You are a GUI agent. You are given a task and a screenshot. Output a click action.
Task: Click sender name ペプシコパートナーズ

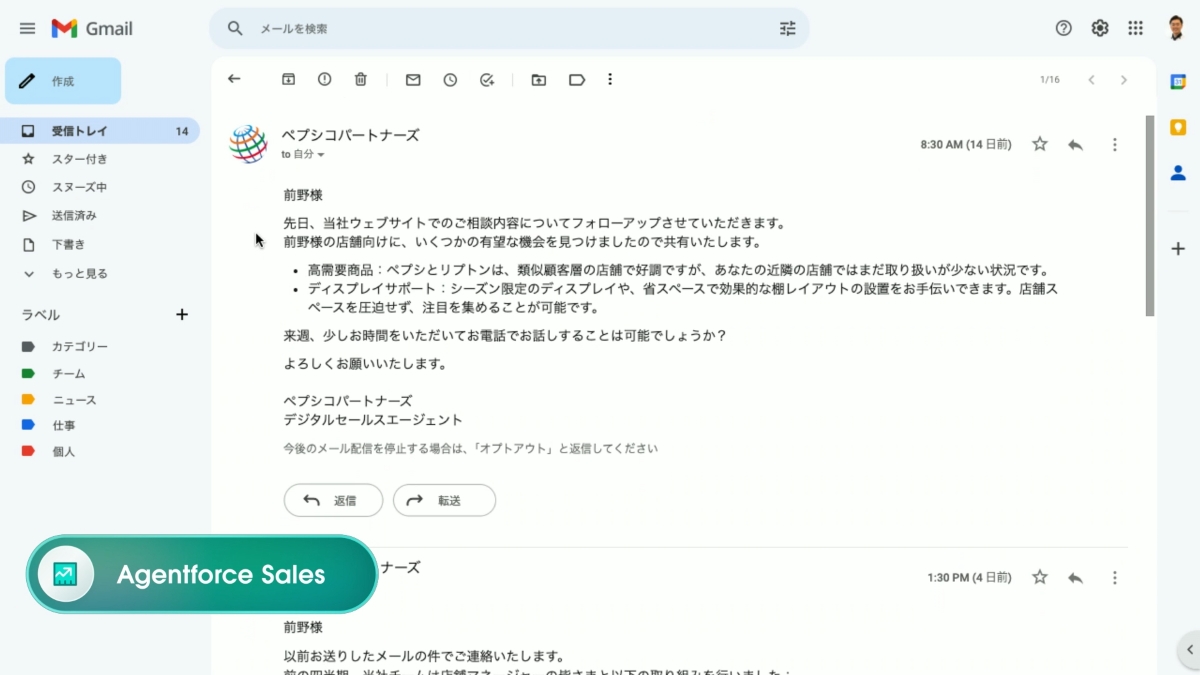click(350, 135)
